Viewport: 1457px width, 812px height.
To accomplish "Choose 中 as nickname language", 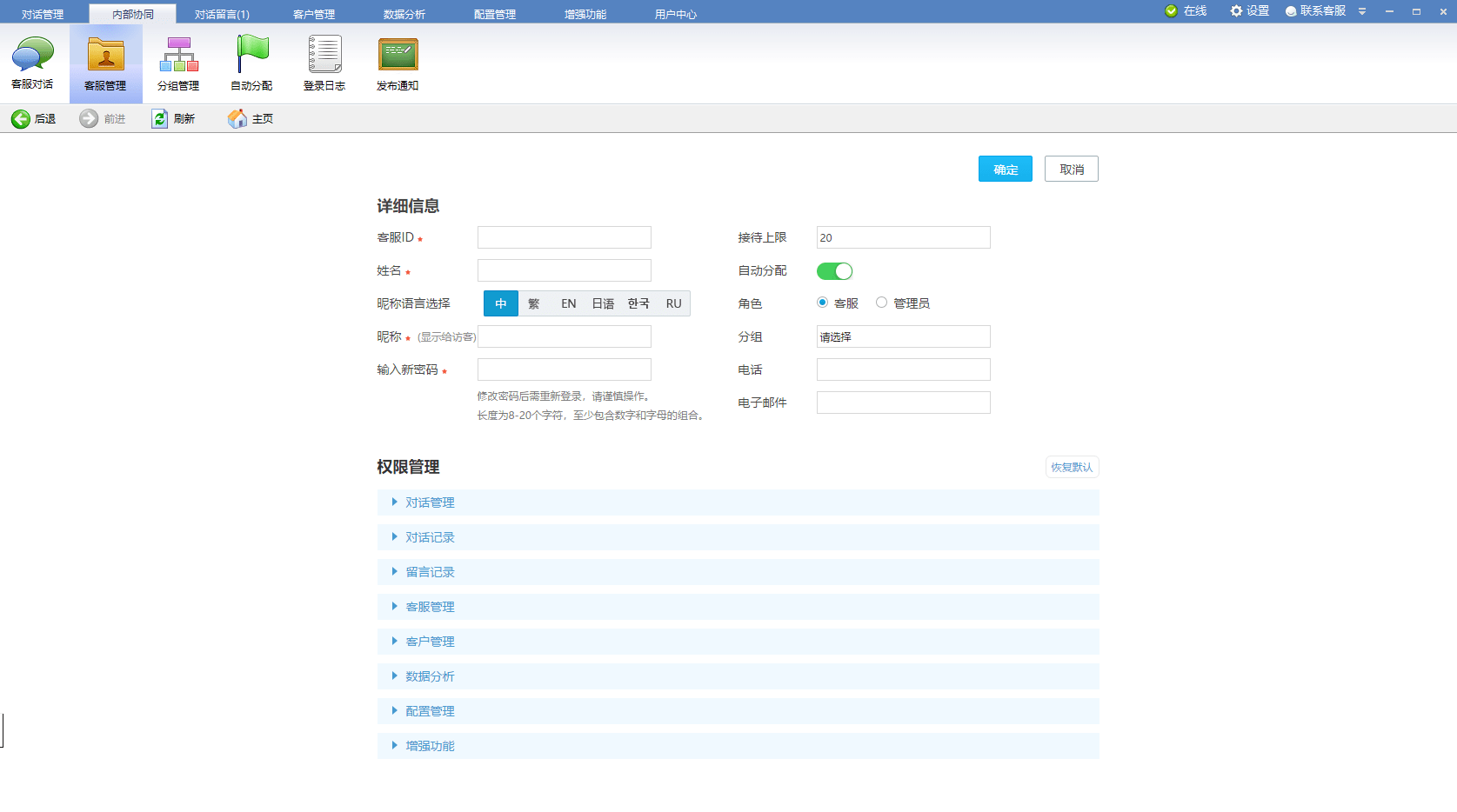I will pos(501,303).
